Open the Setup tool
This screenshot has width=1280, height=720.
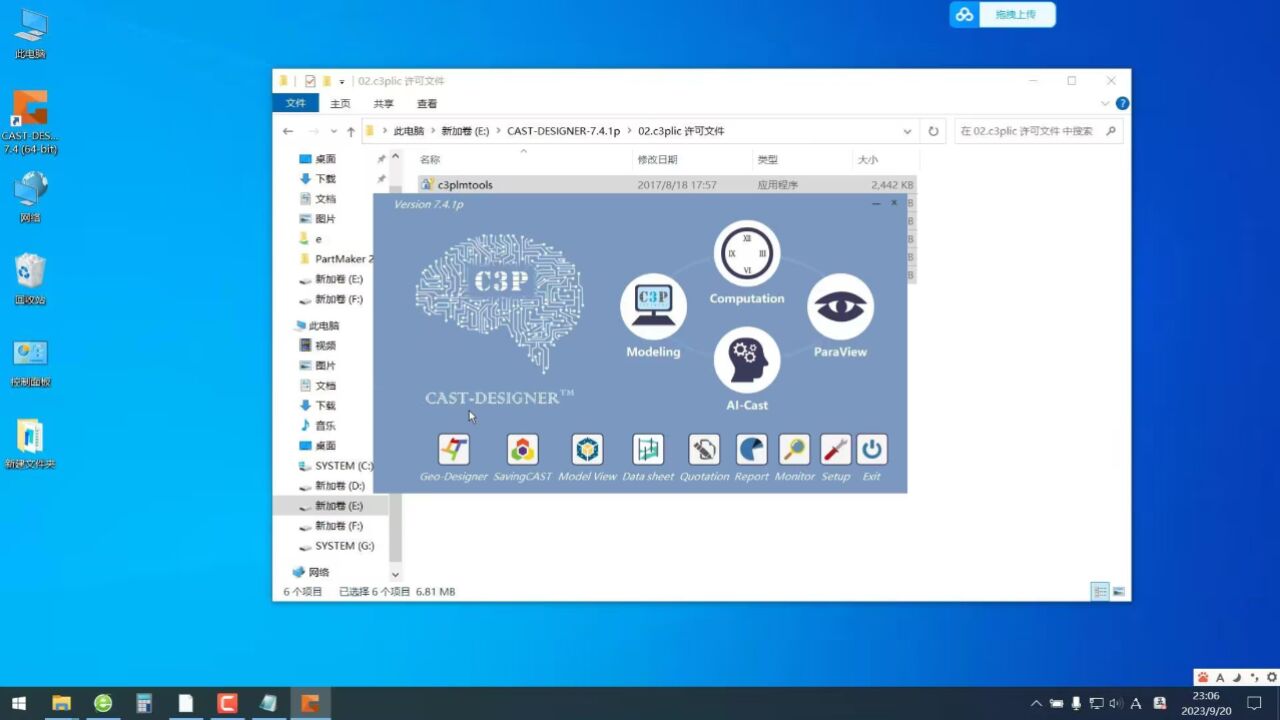[x=835, y=450]
